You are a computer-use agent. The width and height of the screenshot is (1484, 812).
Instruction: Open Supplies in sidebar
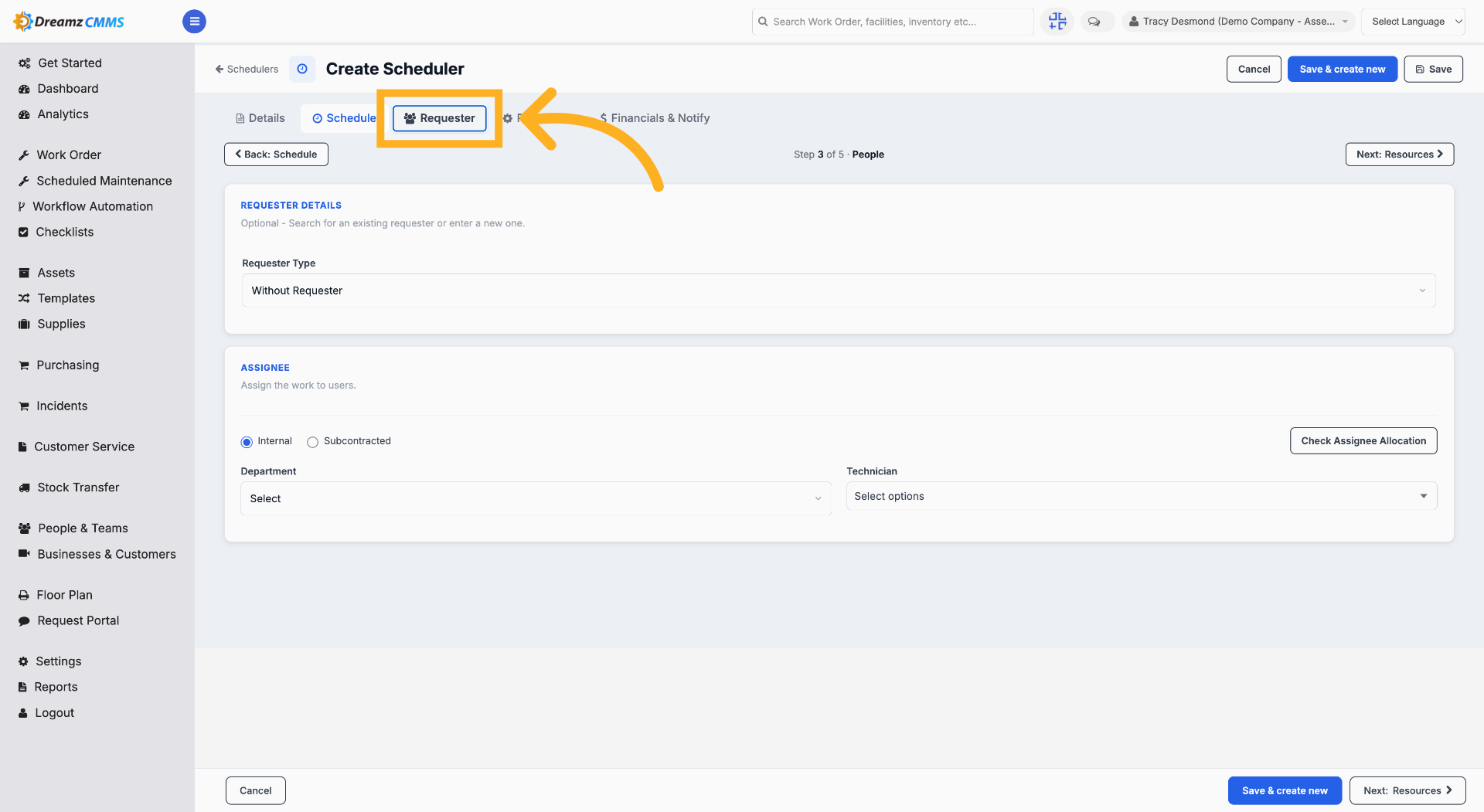(52, 324)
